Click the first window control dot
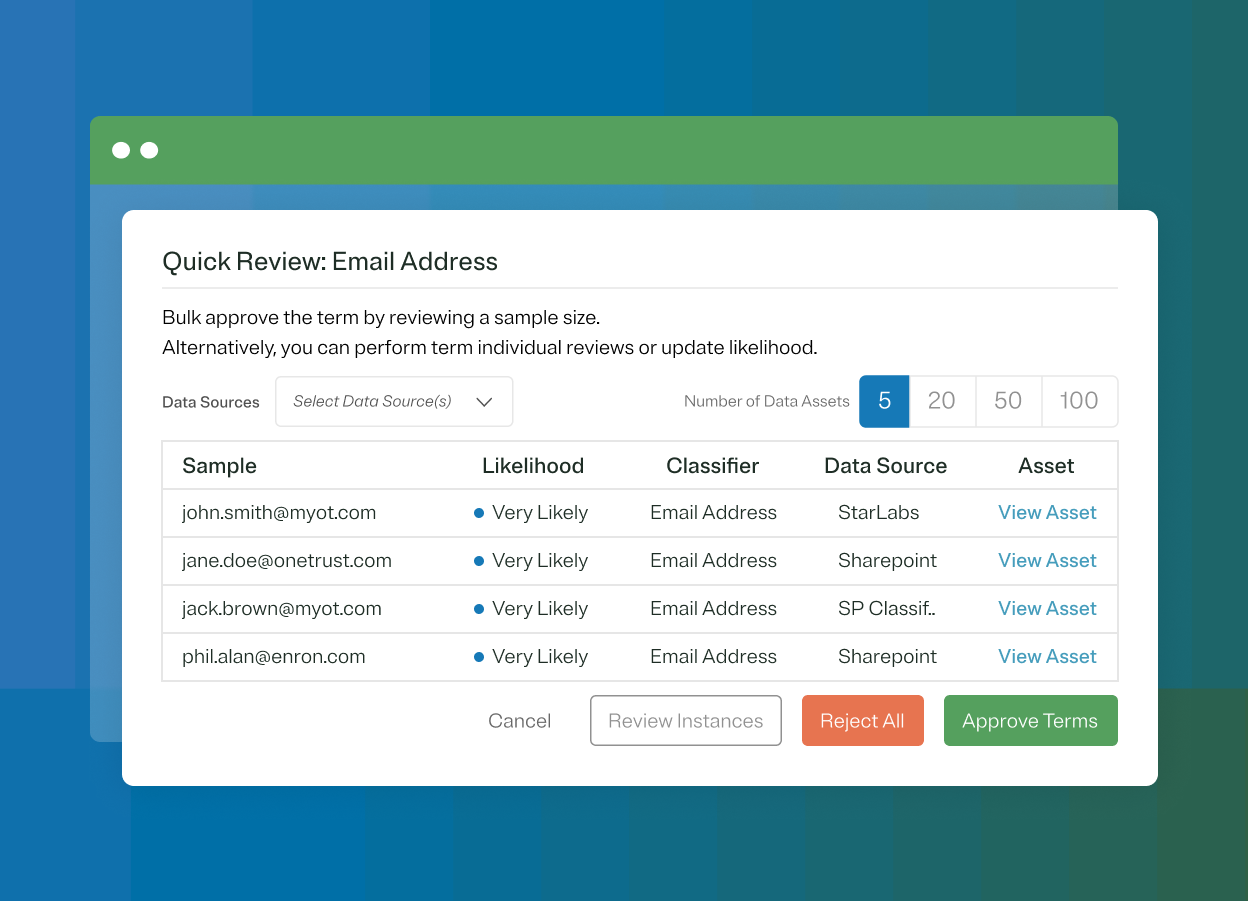This screenshot has height=901, width=1248. tap(120, 150)
